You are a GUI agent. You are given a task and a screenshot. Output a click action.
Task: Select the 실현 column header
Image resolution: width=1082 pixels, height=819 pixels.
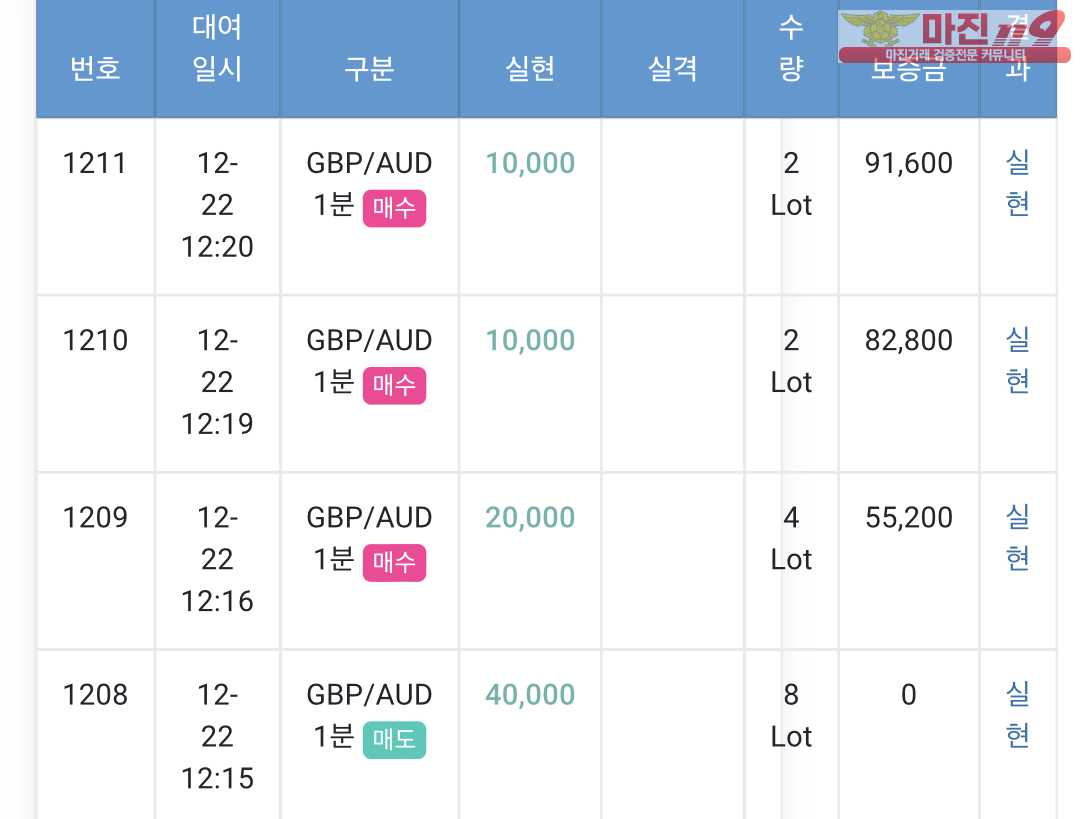click(x=530, y=68)
